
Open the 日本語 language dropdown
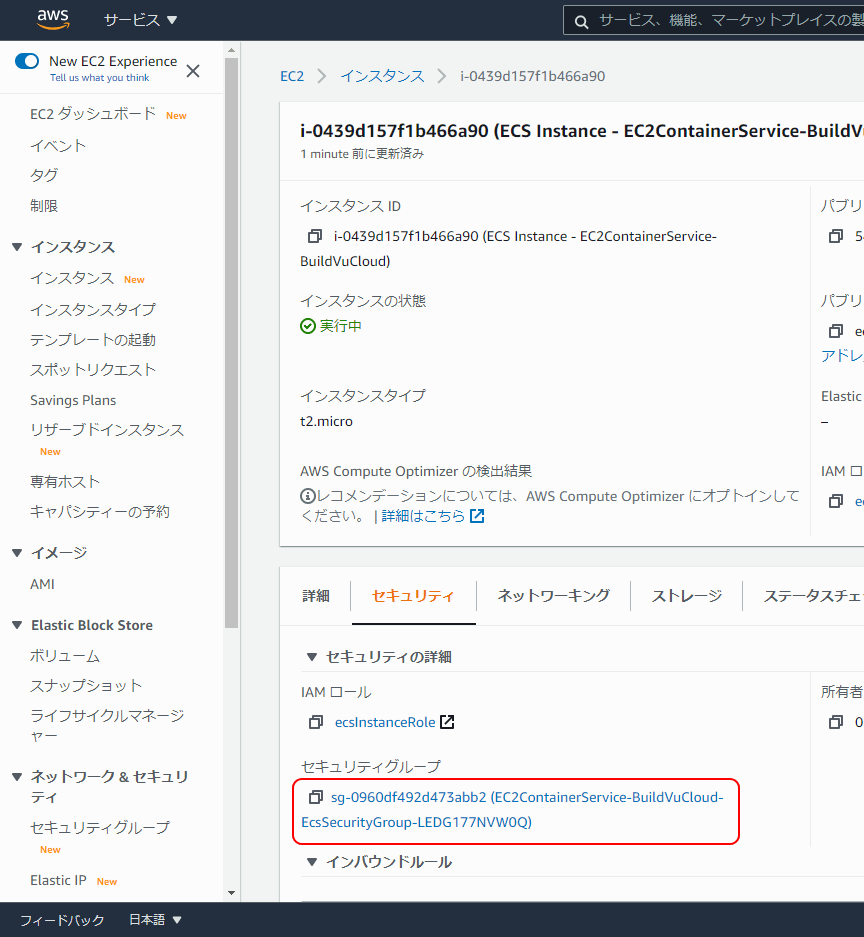click(x=155, y=920)
